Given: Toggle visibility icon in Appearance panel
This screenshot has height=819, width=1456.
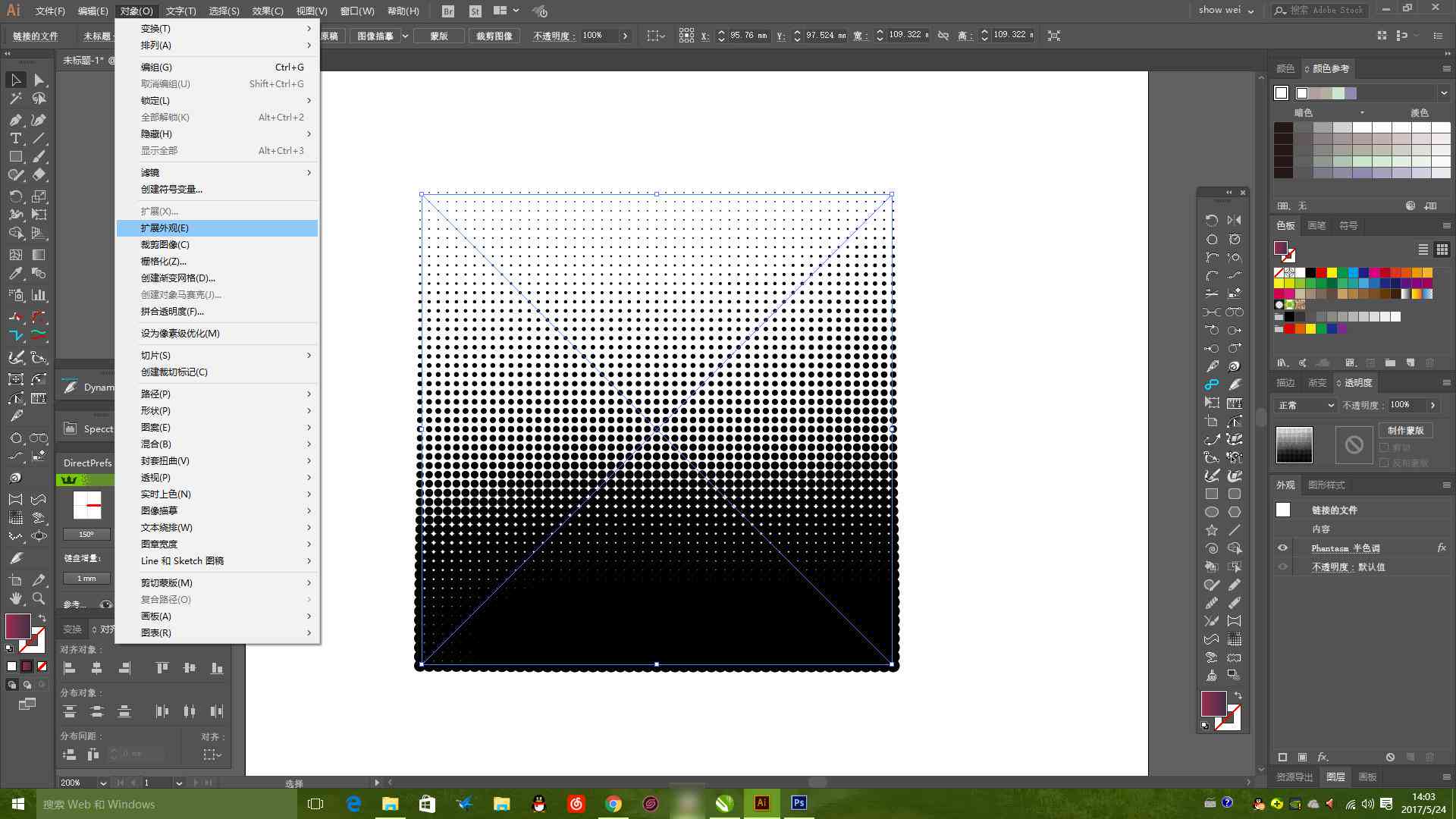Looking at the screenshot, I should 1284,547.
